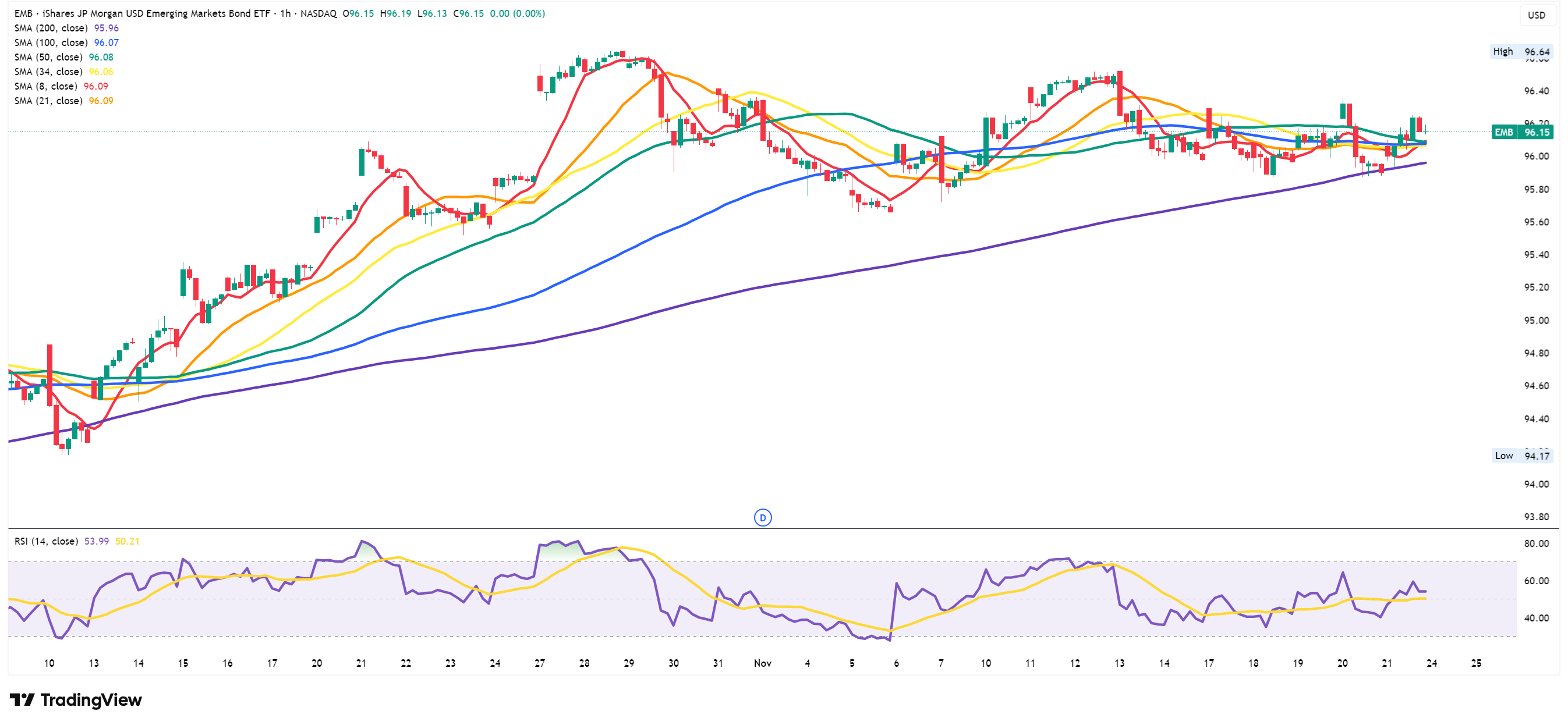The width and height of the screenshot is (1568, 725).
Task: Click the 95.00 level on price axis
Action: pyautogui.click(x=1536, y=321)
